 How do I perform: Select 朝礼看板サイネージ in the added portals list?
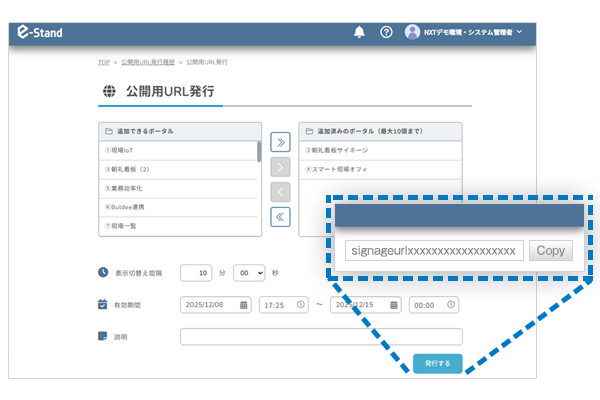[380, 150]
